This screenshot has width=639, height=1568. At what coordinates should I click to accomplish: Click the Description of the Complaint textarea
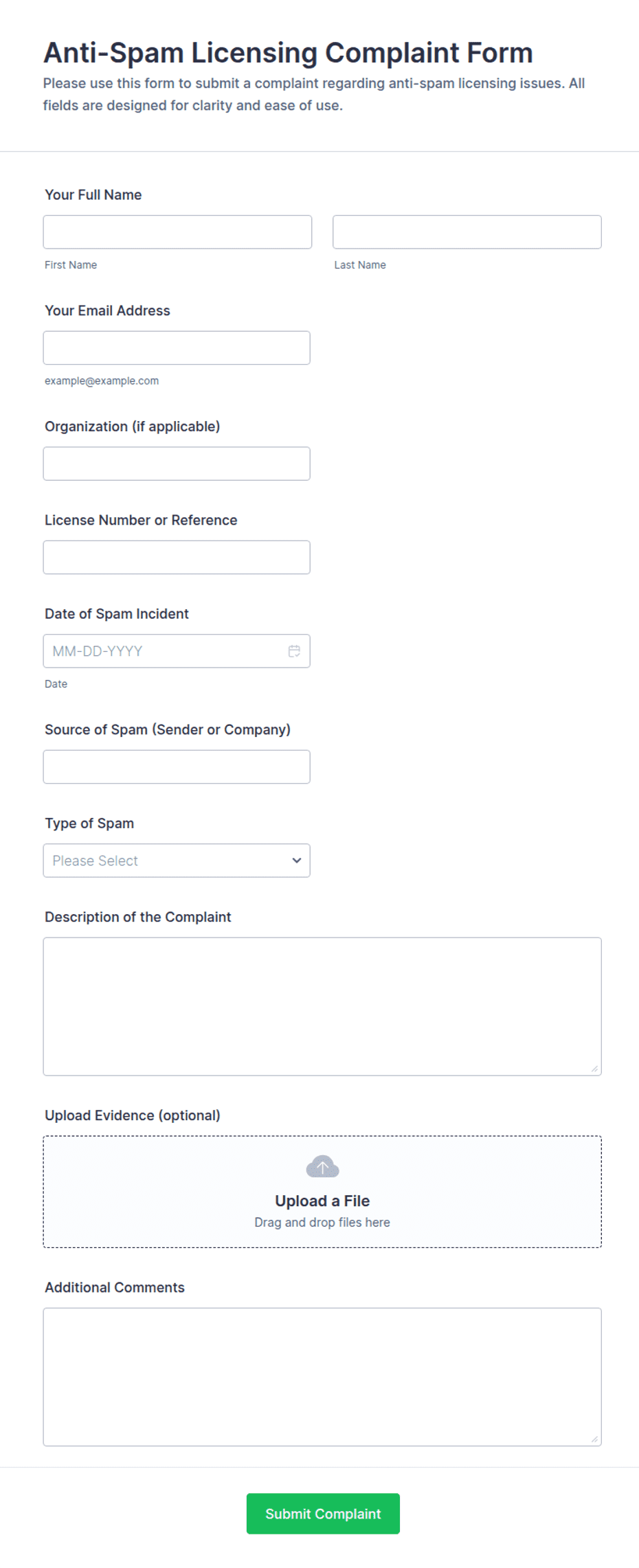(x=322, y=1007)
